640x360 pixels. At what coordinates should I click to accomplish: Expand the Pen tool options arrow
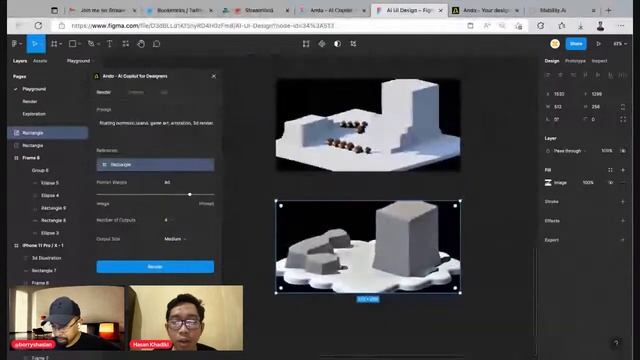point(98,44)
